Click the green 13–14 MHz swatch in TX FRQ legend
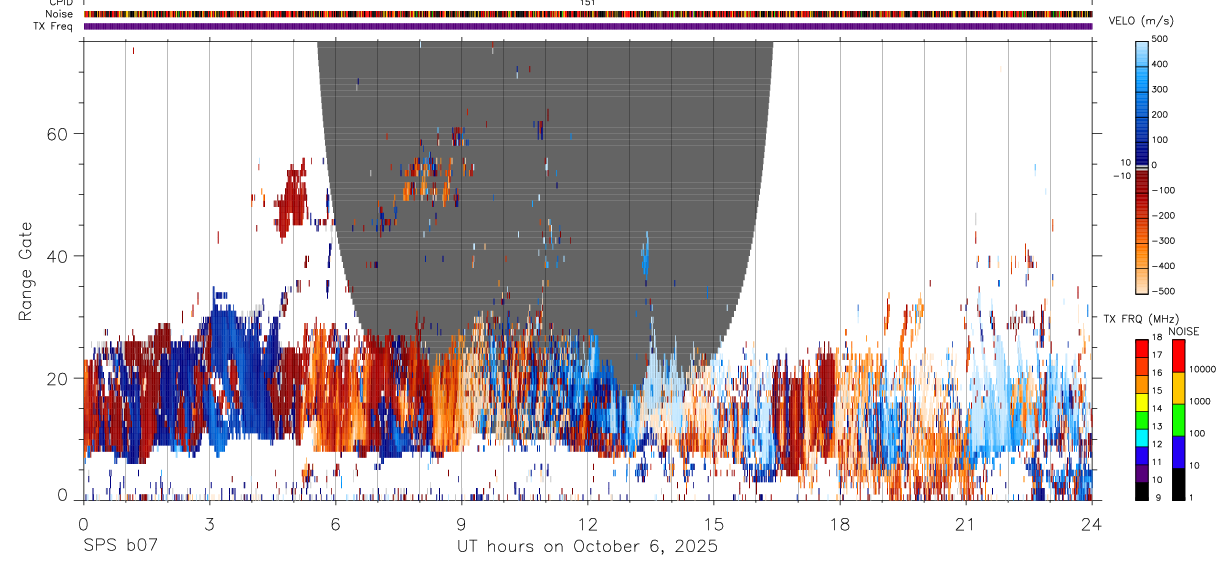The image size is (1228, 567). [x=1142, y=420]
